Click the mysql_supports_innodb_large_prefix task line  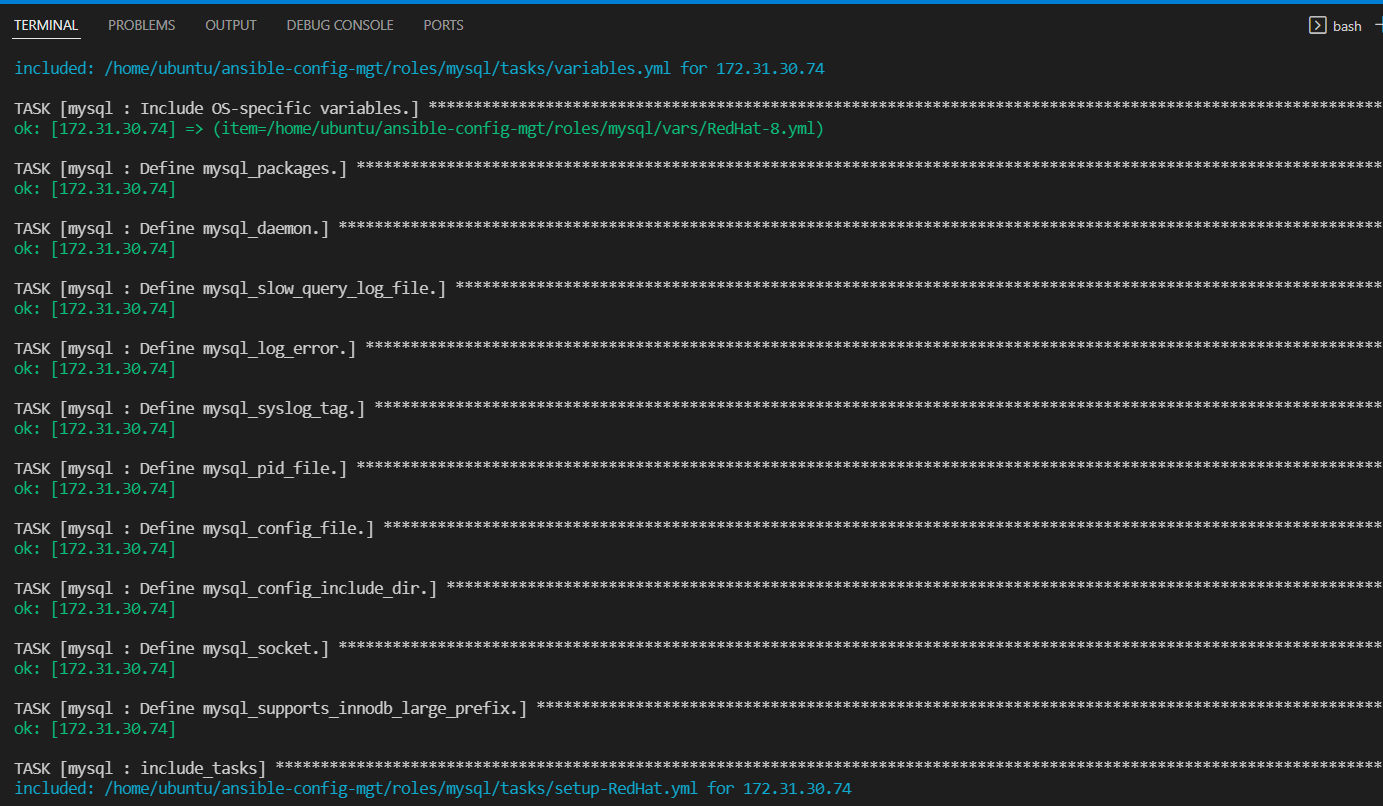click(270, 708)
